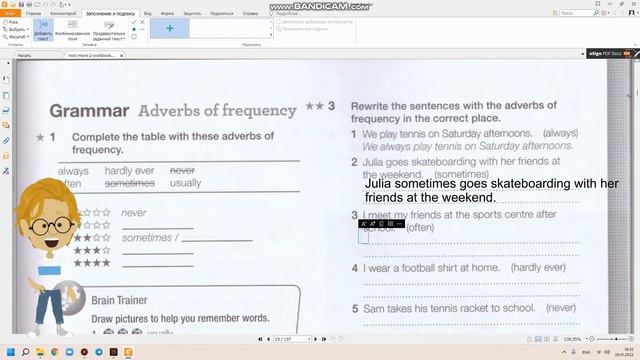Viewport: 640px width, 360px height.
Task: Go to the next page
Action: tap(316, 339)
